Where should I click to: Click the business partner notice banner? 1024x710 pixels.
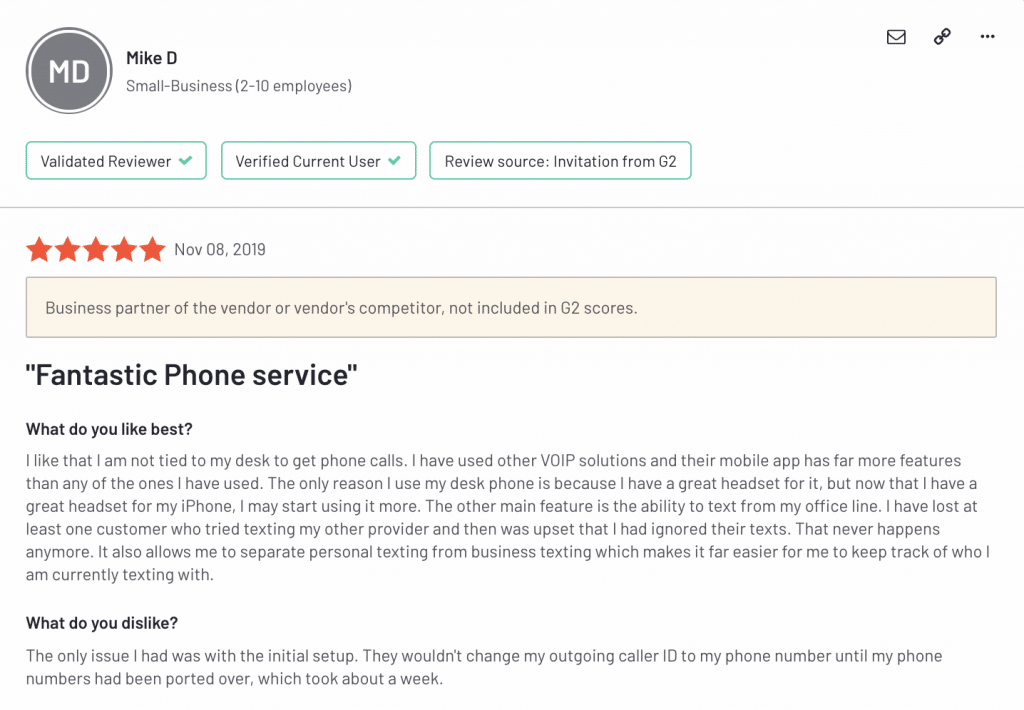point(511,307)
